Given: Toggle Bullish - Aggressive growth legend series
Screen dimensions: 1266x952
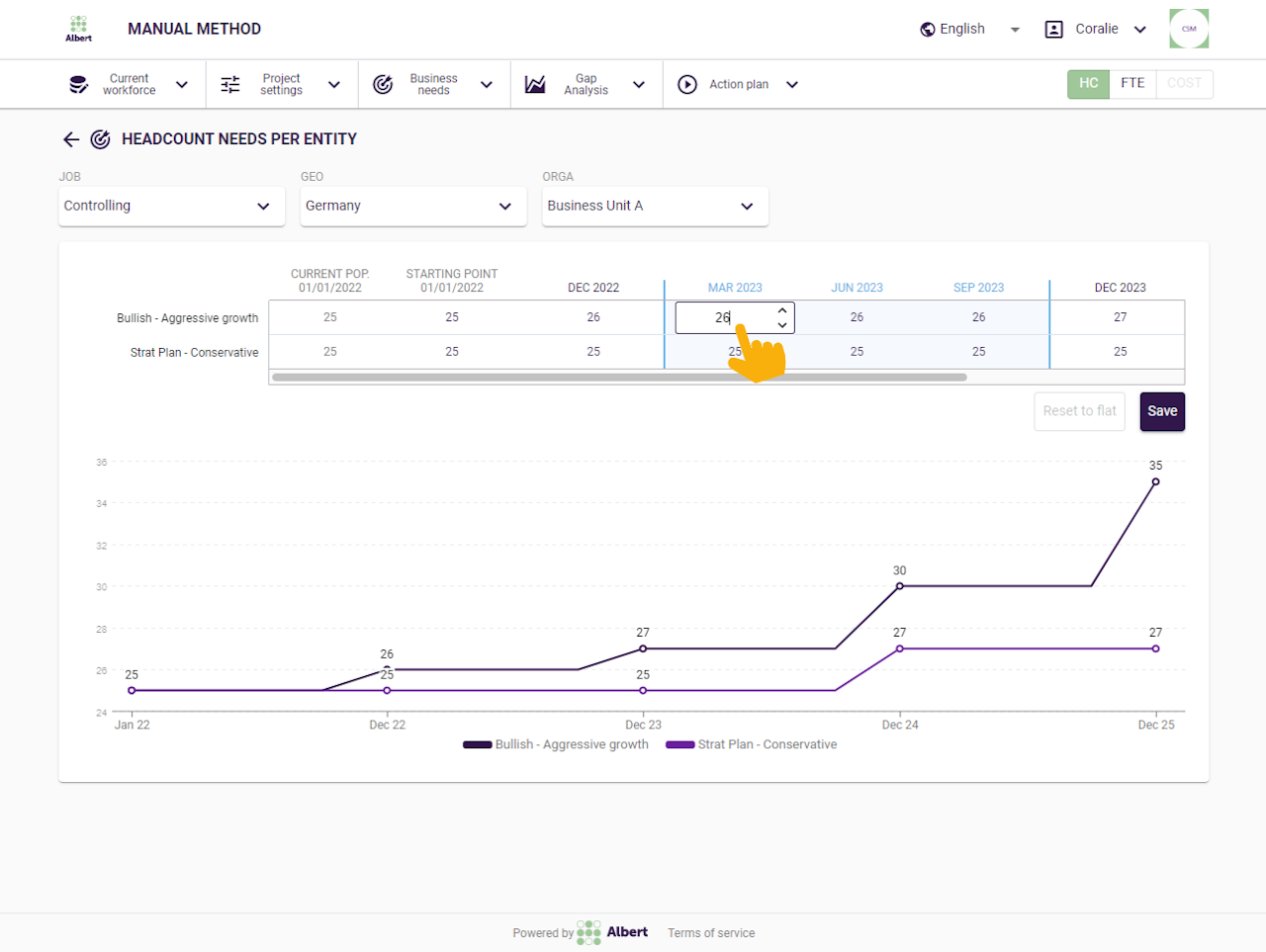Looking at the screenshot, I should pyautogui.click(x=556, y=744).
